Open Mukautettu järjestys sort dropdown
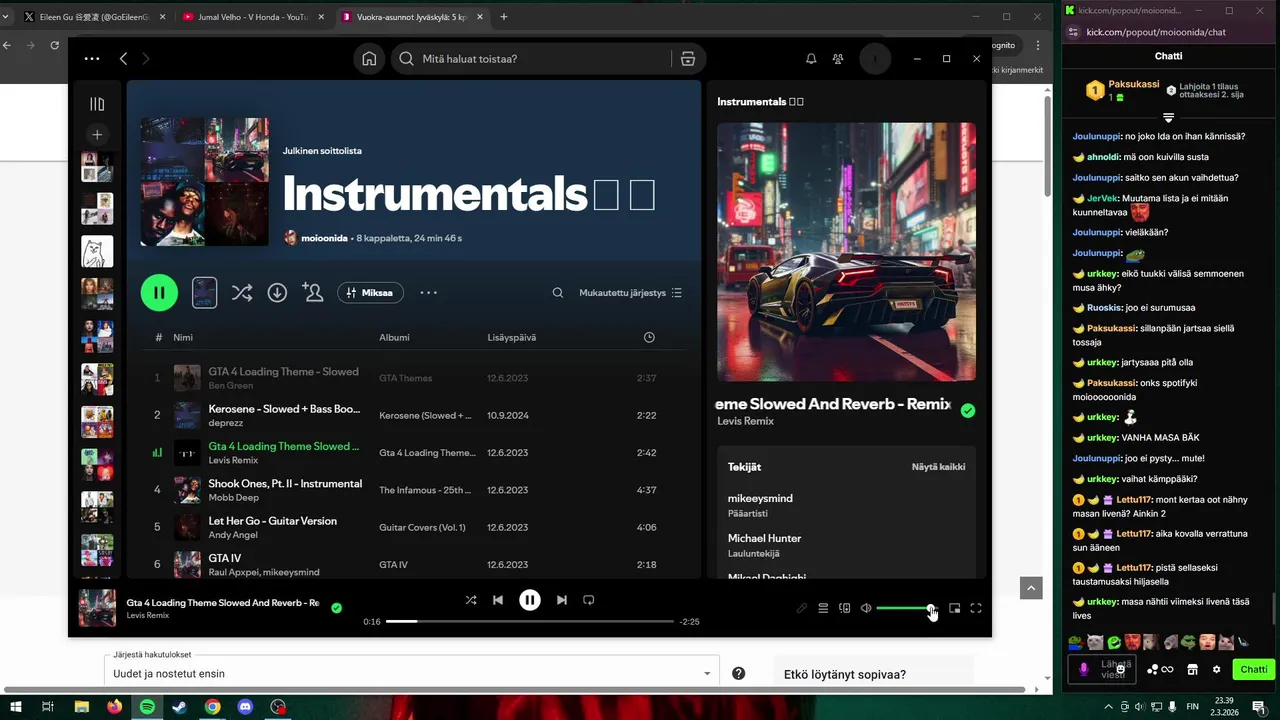 click(x=630, y=293)
